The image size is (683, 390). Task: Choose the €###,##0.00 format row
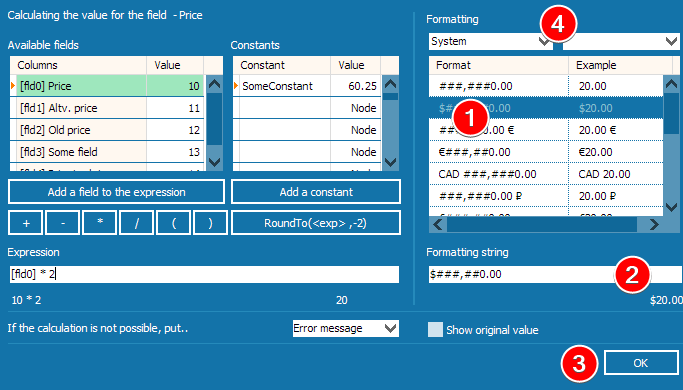pyautogui.click(x=546, y=152)
